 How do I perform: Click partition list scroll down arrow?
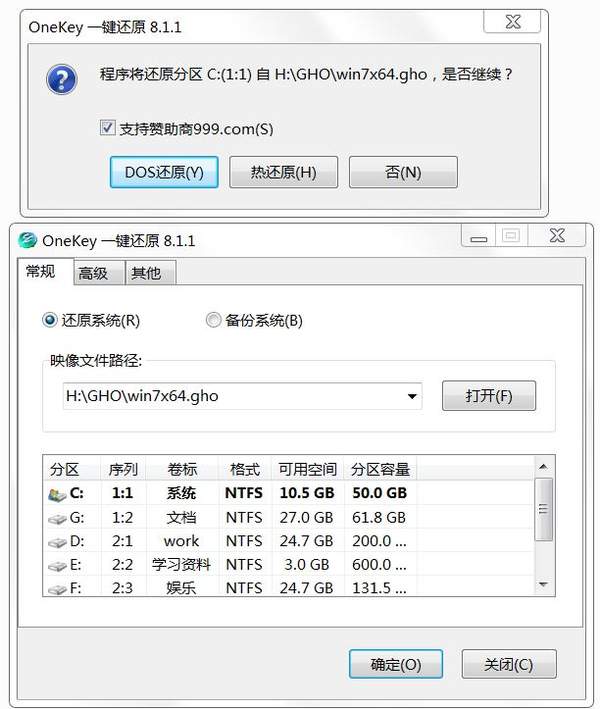pos(543,585)
